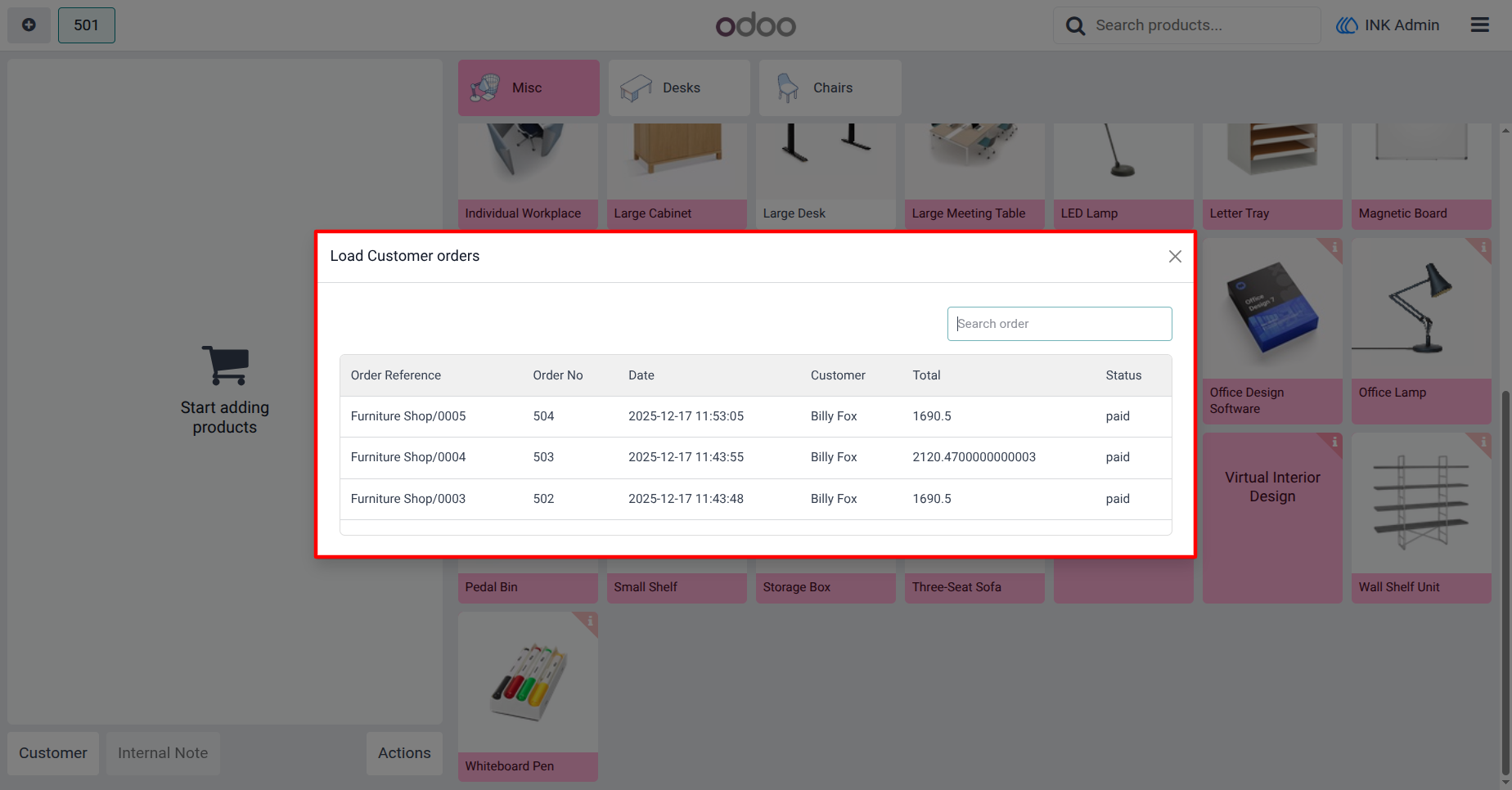1512x790 pixels.
Task: Add Letter Tray product
Action: [x=1272, y=176]
